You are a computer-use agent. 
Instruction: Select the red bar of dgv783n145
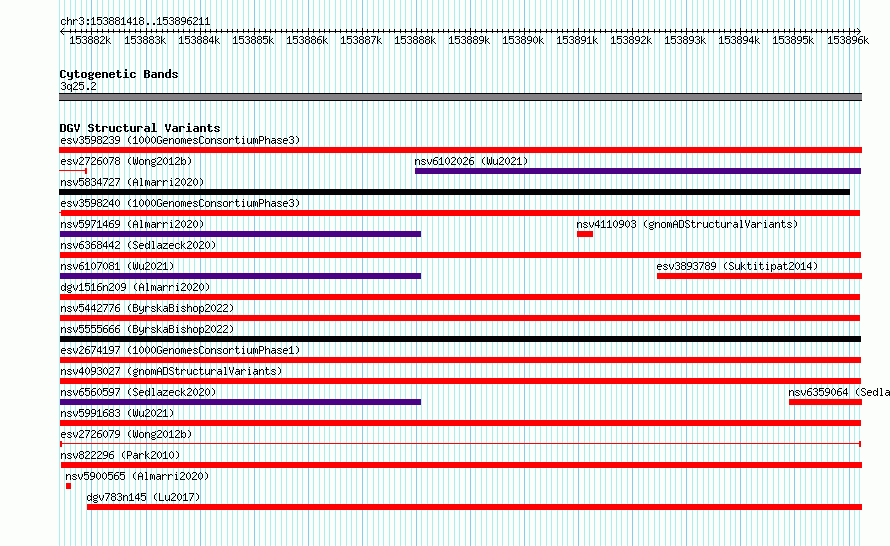click(x=475, y=507)
